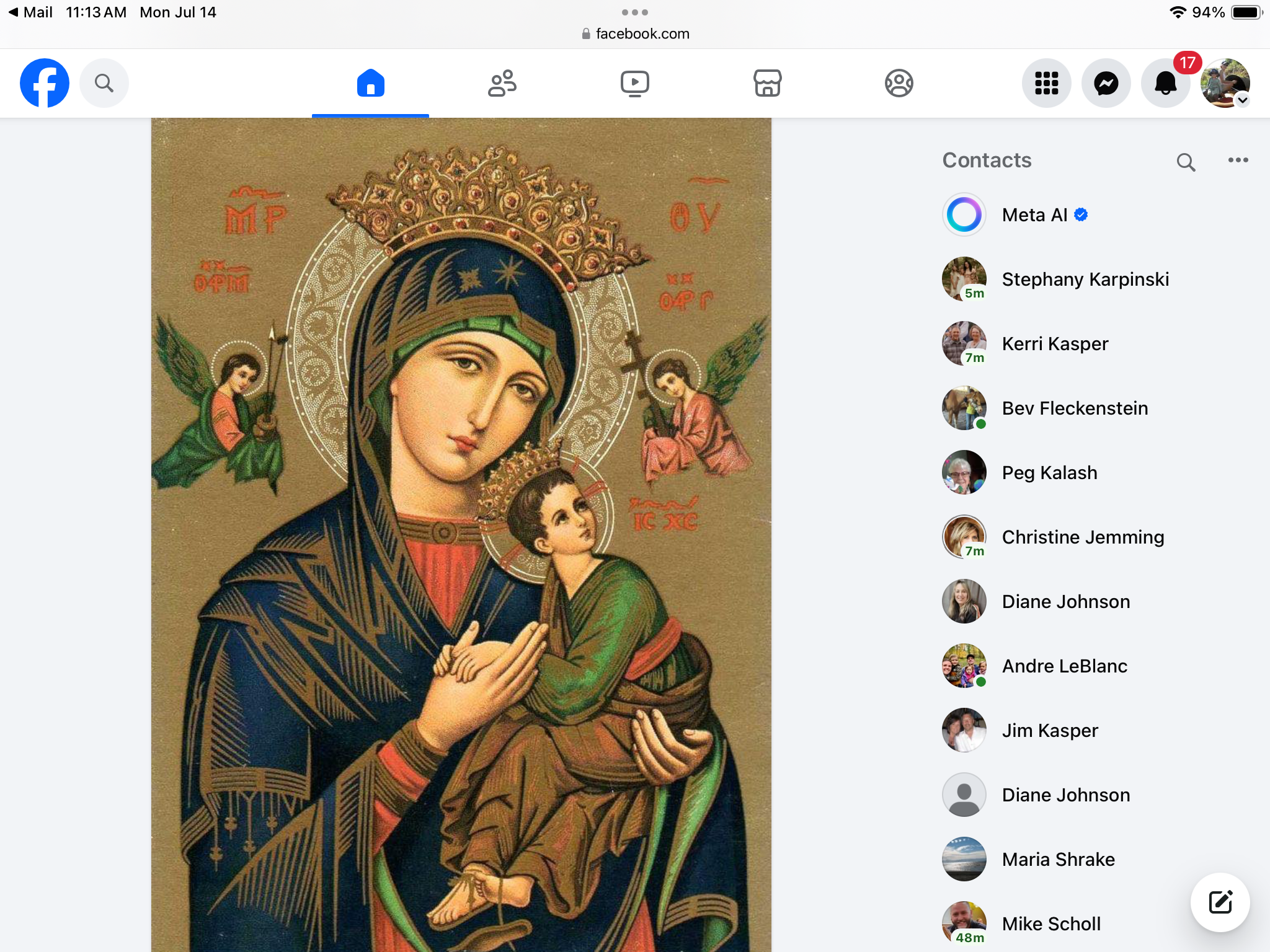Screen dimensions: 1270x952
Task: Open chat with Peg Kalash
Action: tap(1095, 473)
